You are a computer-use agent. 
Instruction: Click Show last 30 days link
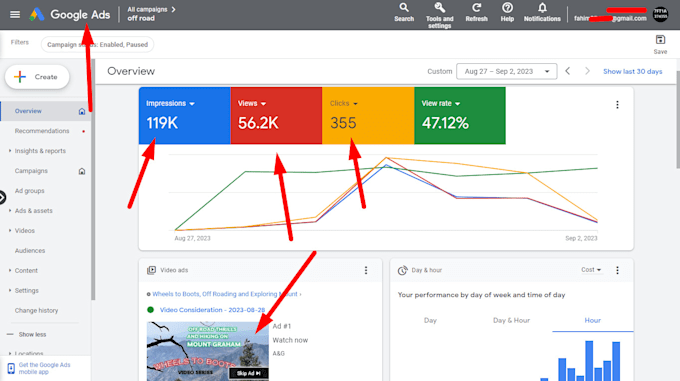pyautogui.click(x=632, y=72)
